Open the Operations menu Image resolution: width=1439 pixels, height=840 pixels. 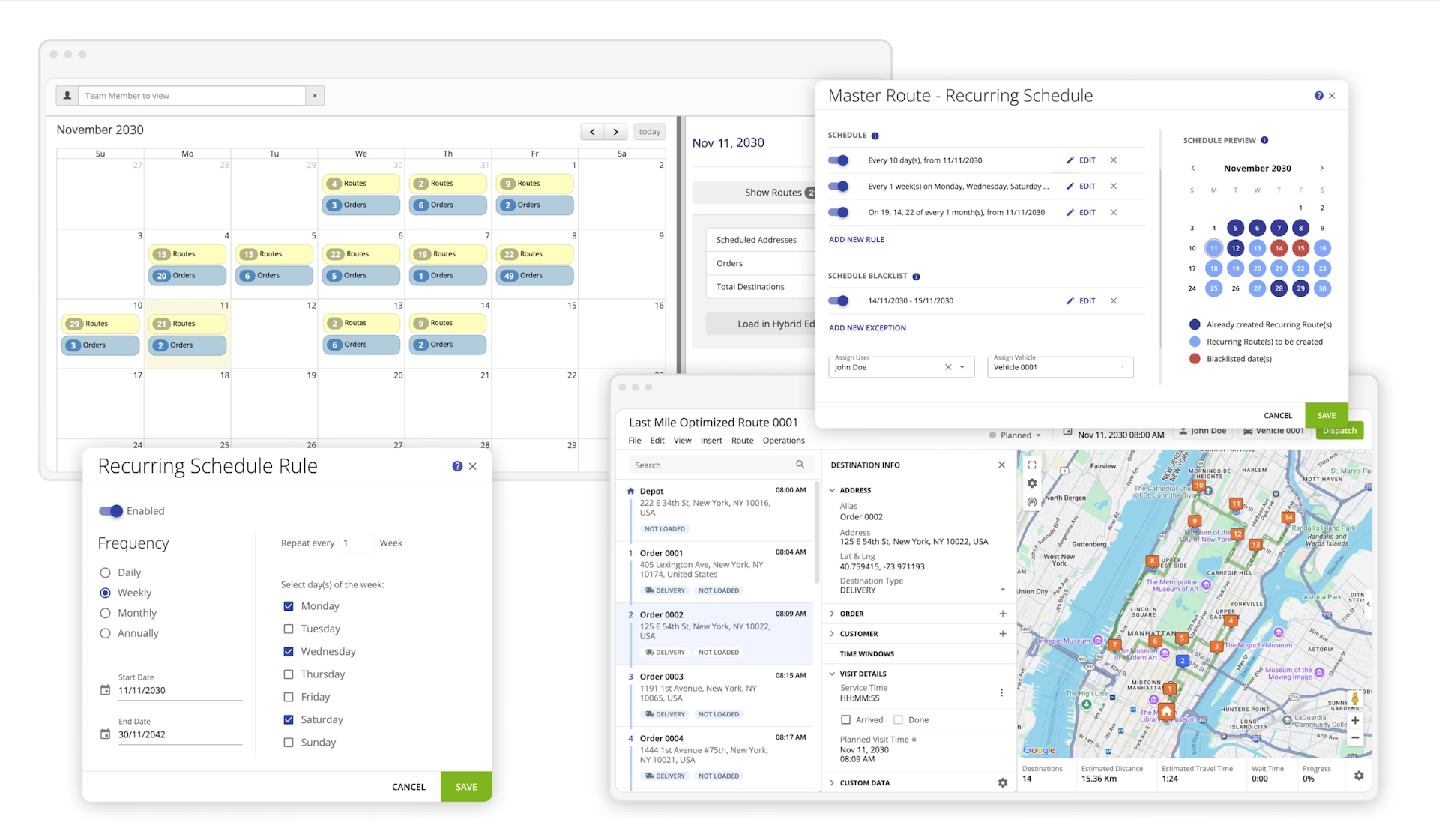click(x=783, y=441)
